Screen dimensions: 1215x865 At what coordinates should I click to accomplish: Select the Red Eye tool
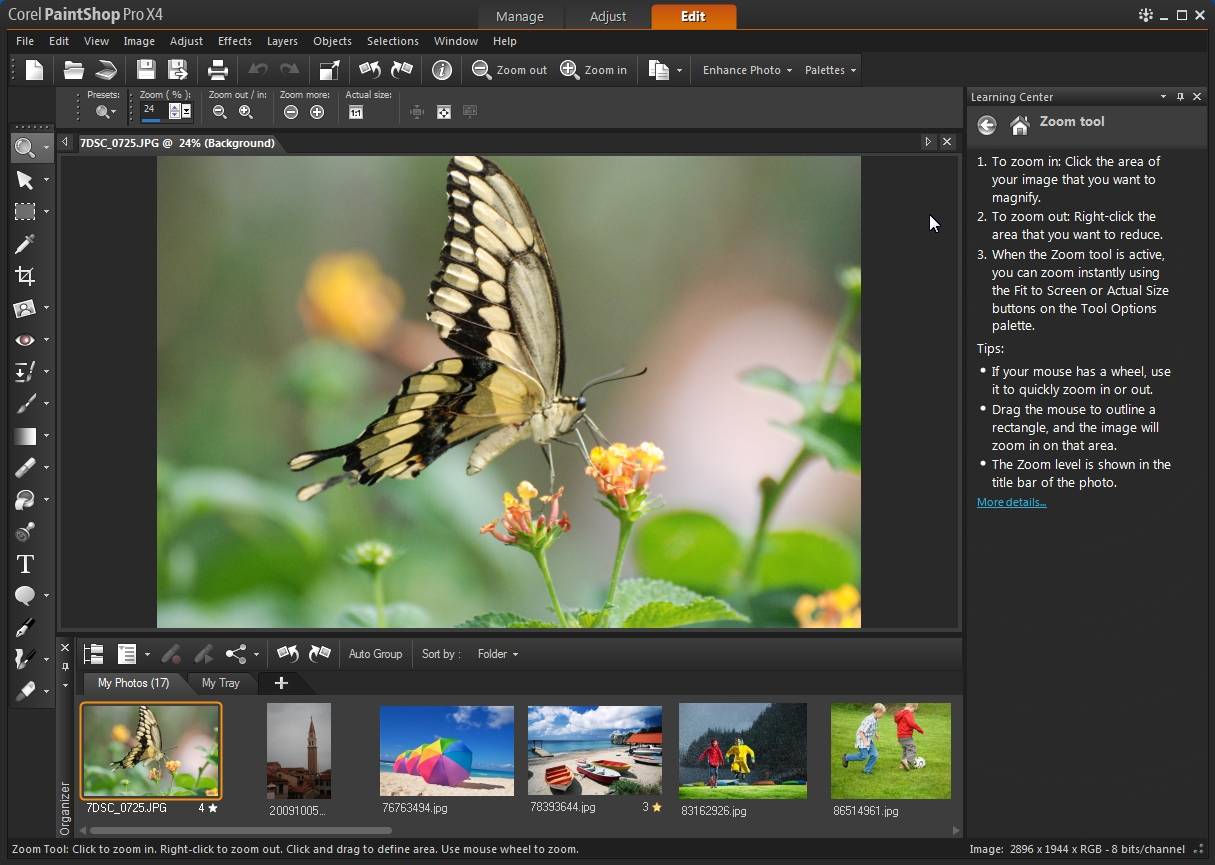(25, 340)
